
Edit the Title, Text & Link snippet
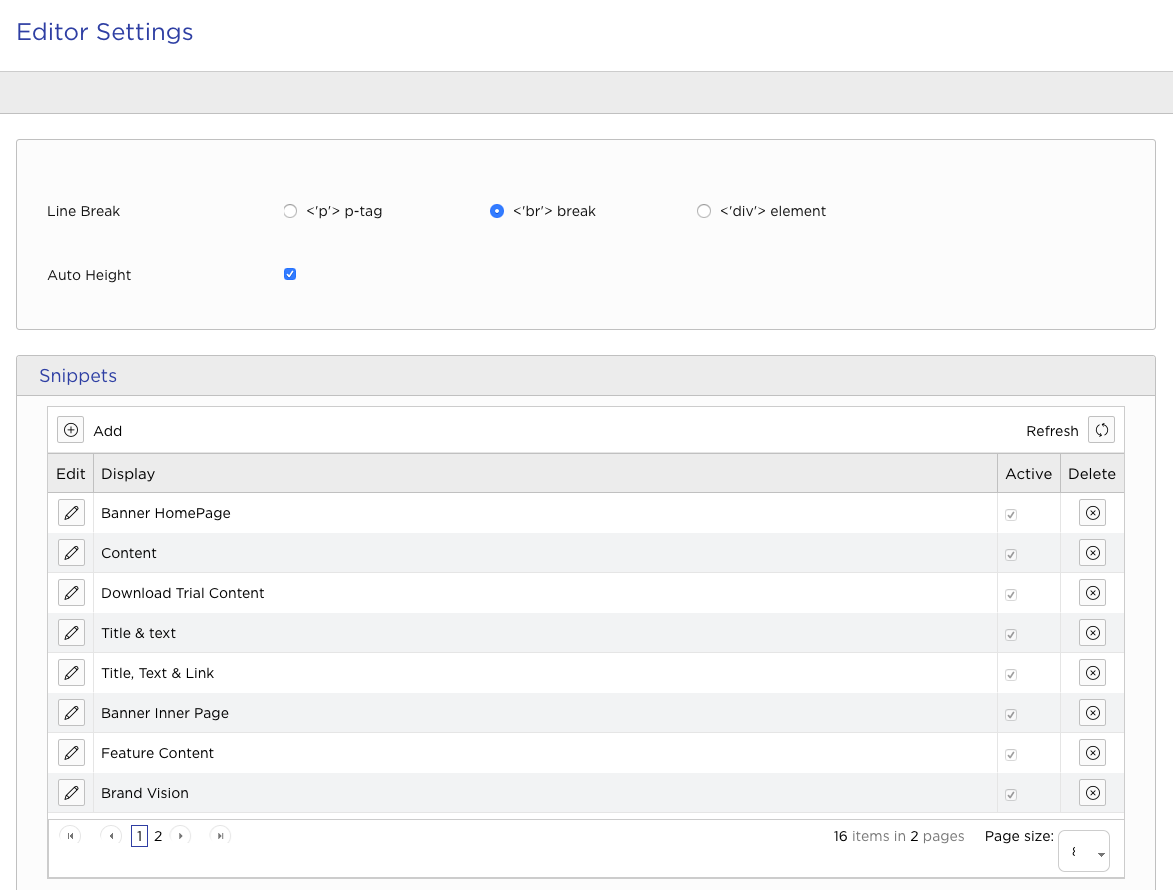click(71, 673)
